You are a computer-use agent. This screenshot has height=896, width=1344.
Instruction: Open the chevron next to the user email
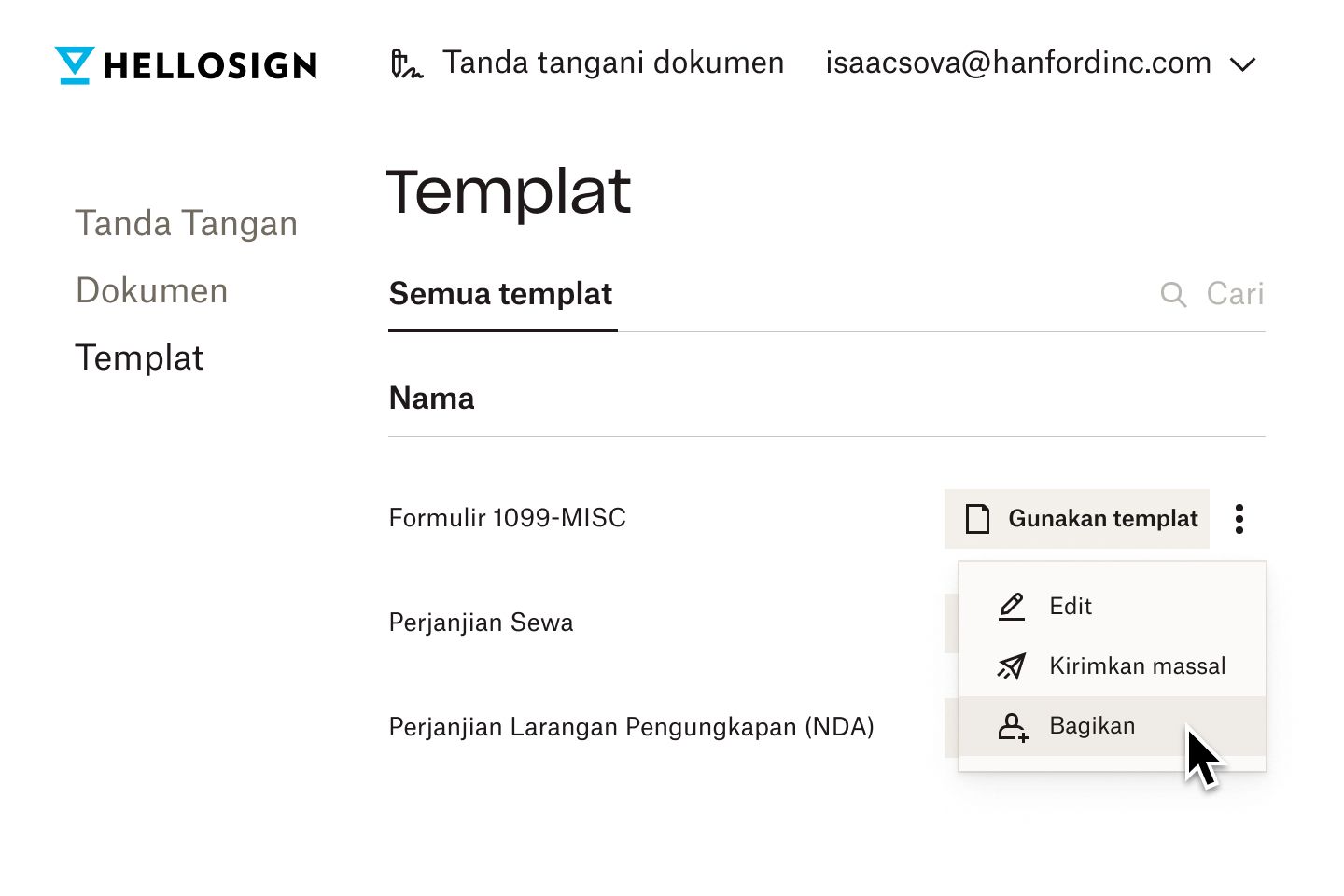(x=1242, y=63)
